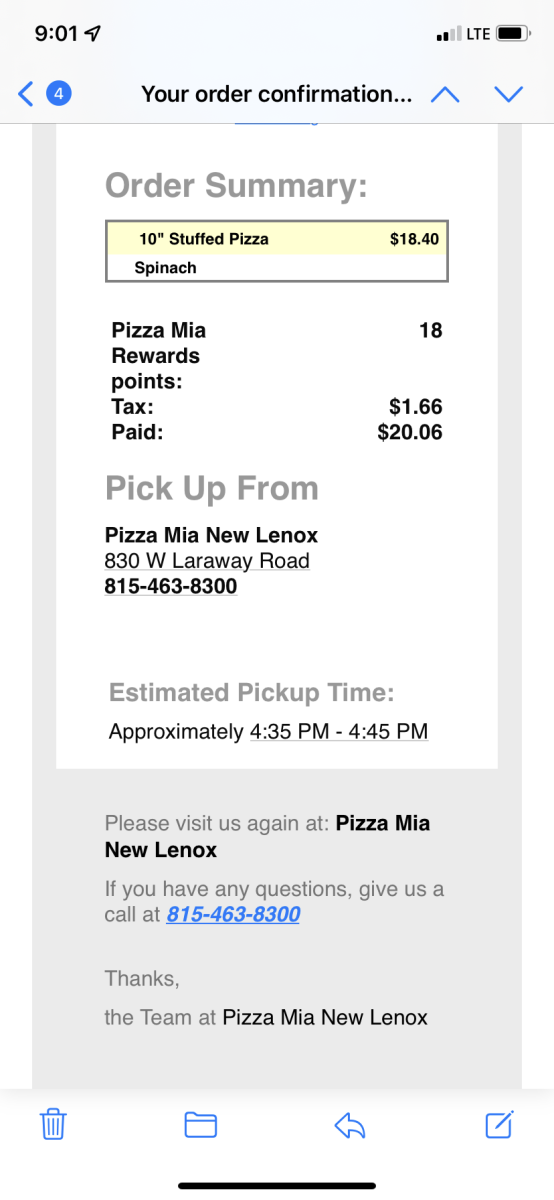
Task: Select the 10" Stuffed Pizza order row
Action: point(277,239)
